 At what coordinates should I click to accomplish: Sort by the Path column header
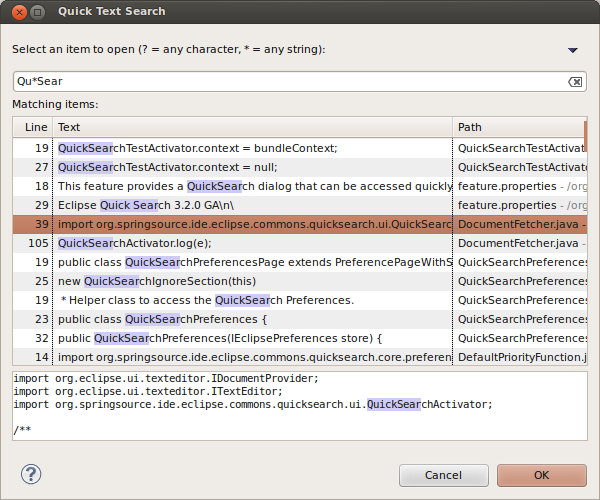(519, 127)
